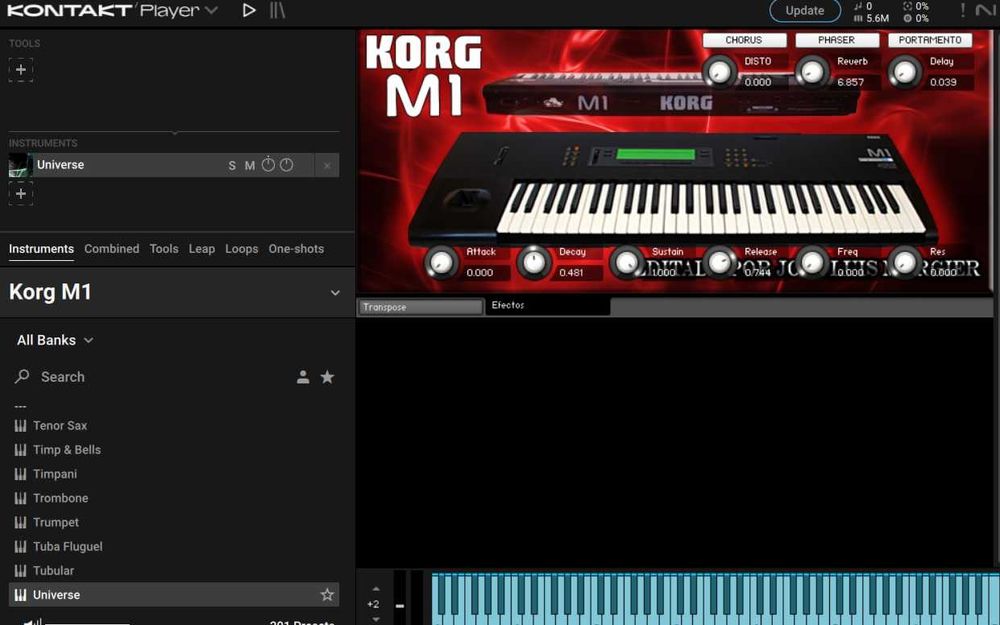Click the Release knob
This screenshot has width=1000, height=625.
(x=719, y=262)
